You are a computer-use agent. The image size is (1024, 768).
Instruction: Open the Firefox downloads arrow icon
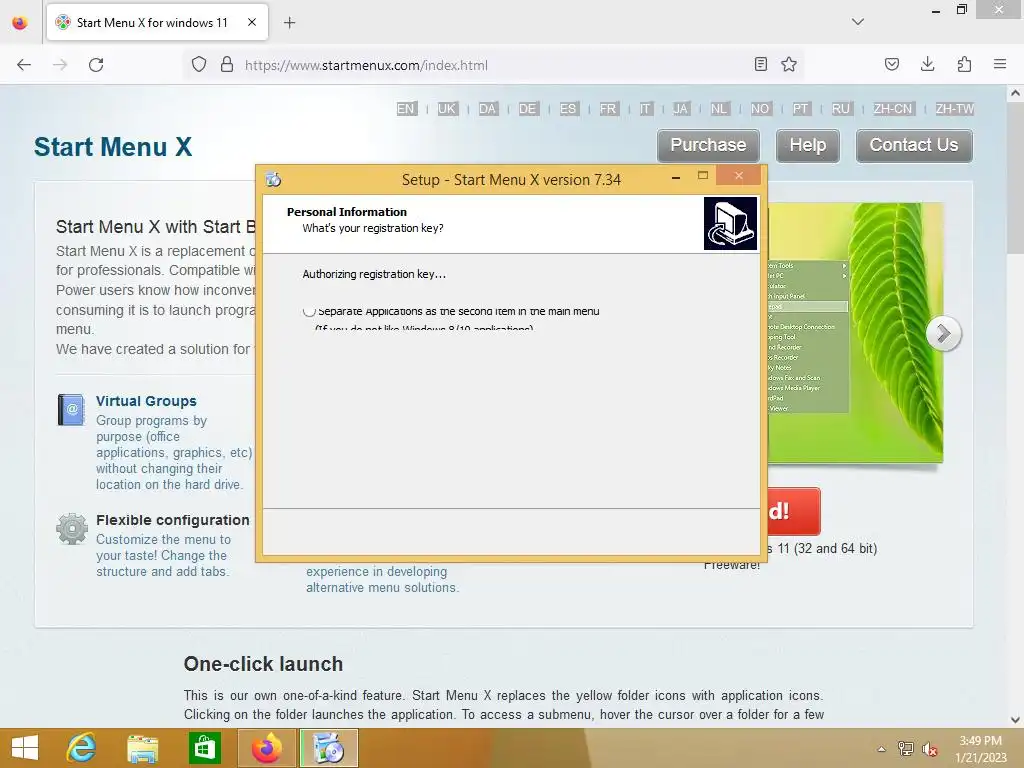click(x=927, y=64)
